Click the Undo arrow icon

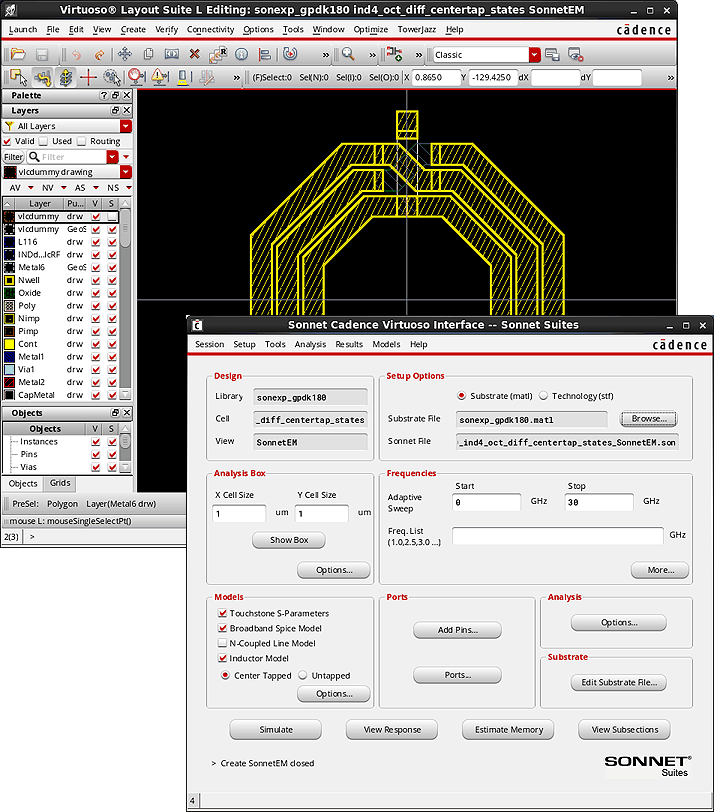pyautogui.click(x=76, y=54)
